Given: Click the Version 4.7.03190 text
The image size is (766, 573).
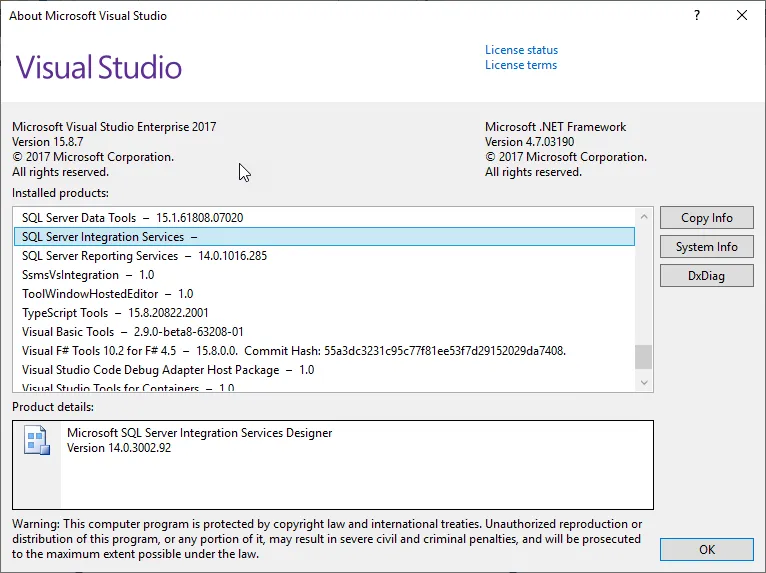Looking at the screenshot, I should 530,142.
